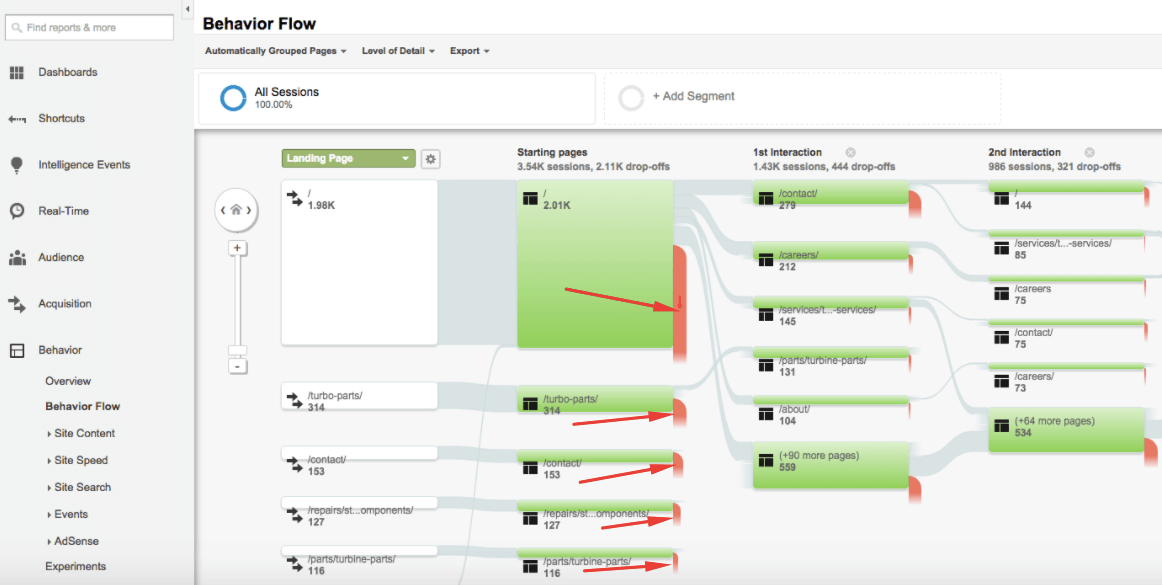
Task: Click the Dashboards grid icon
Action: 17,72
